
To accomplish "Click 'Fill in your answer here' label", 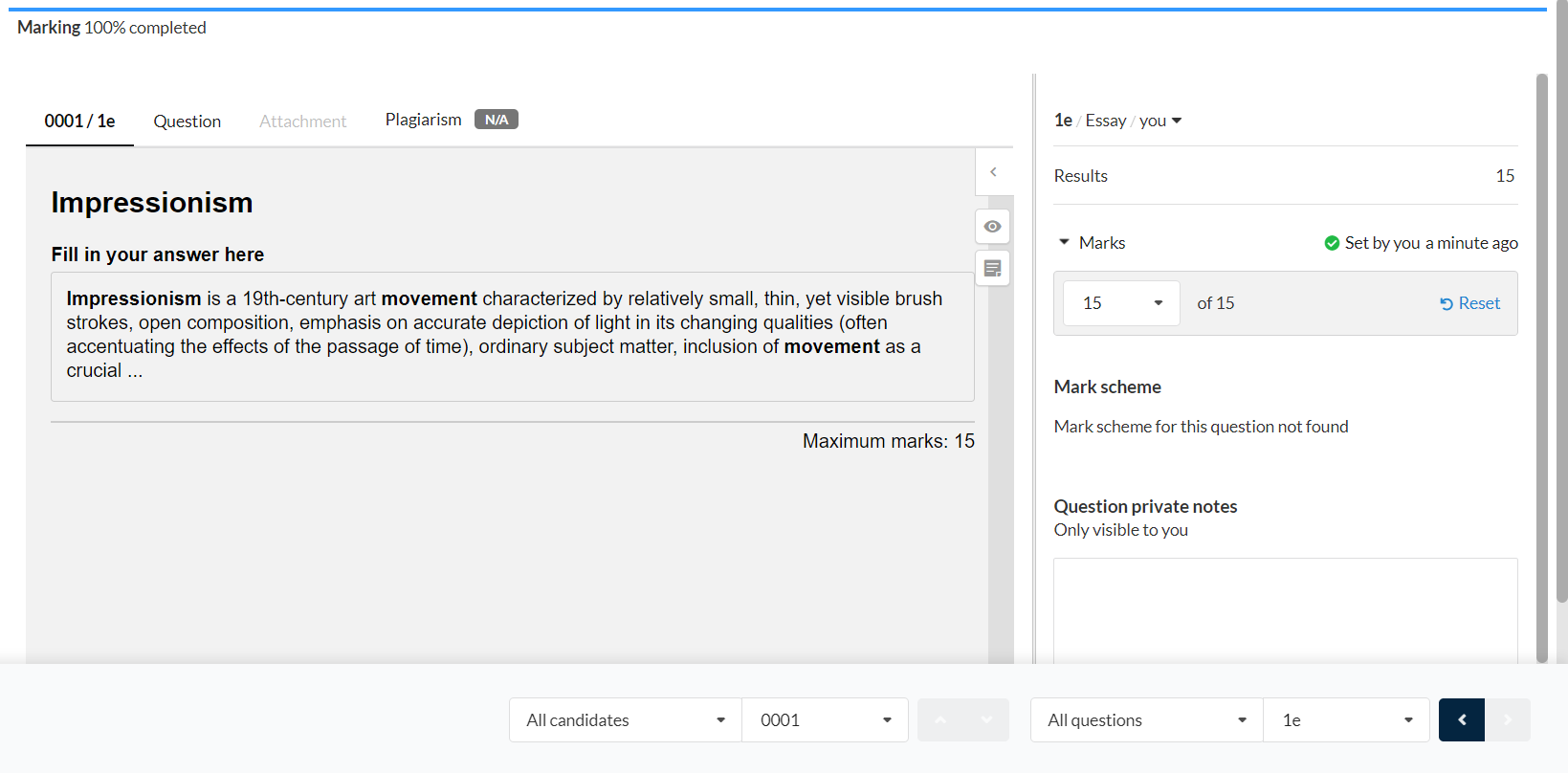I will click(x=158, y=254).
